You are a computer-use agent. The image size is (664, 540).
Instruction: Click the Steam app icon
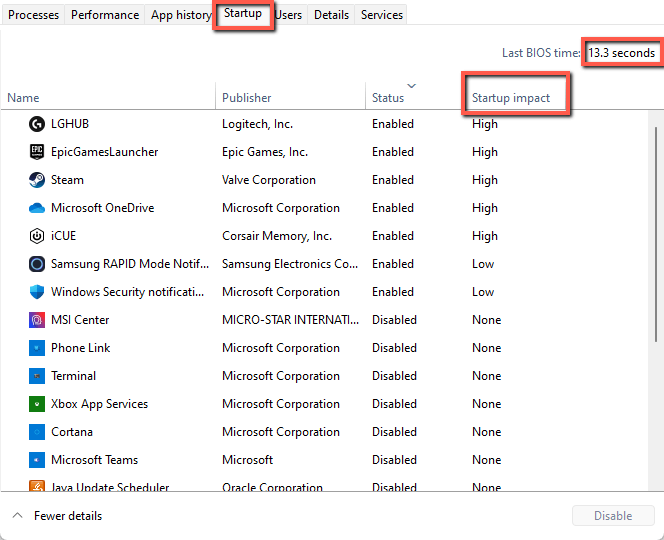pyautogui.click(x=37, y=180)
